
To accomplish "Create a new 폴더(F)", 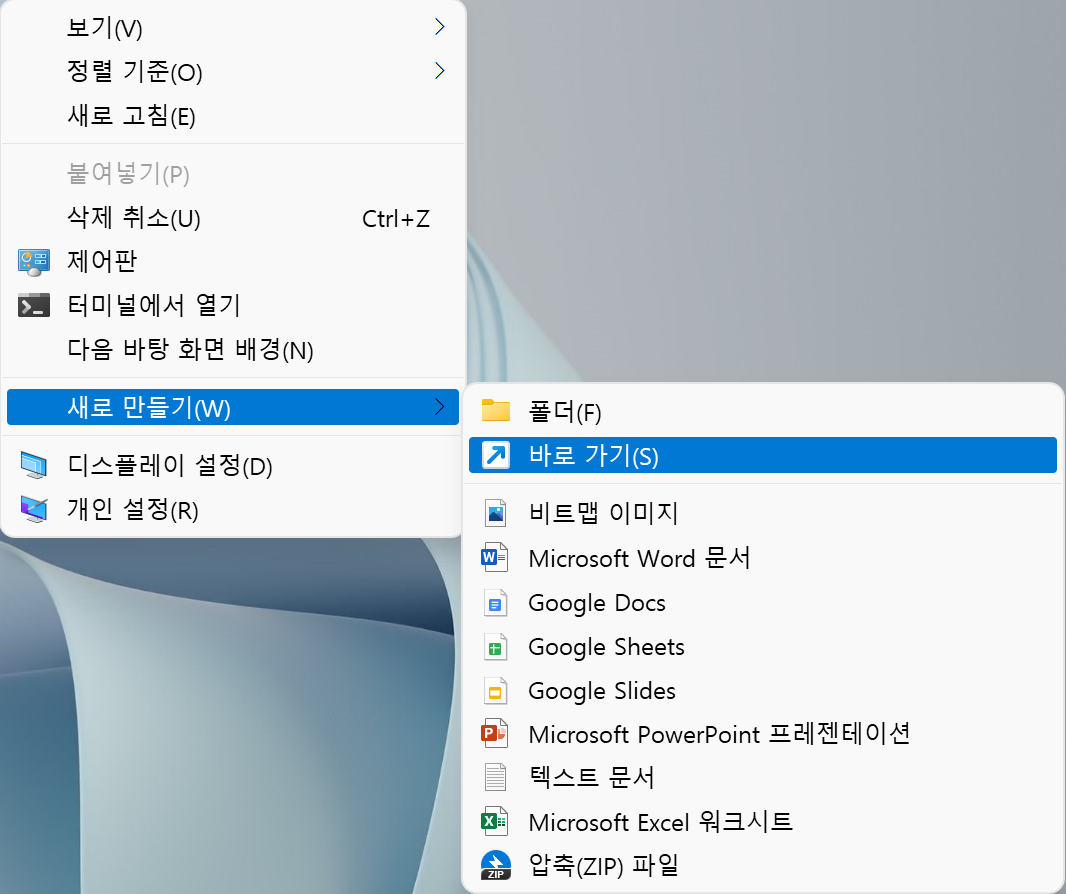I will [x=763, y=411].
